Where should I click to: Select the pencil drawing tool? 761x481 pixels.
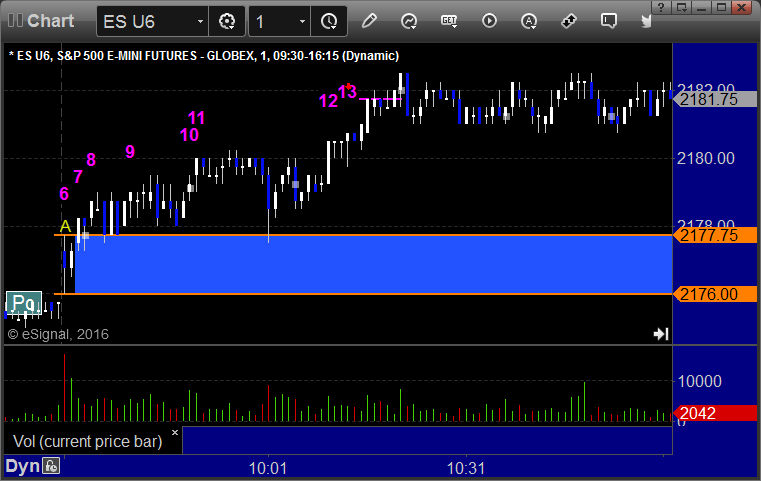[369, 21]
